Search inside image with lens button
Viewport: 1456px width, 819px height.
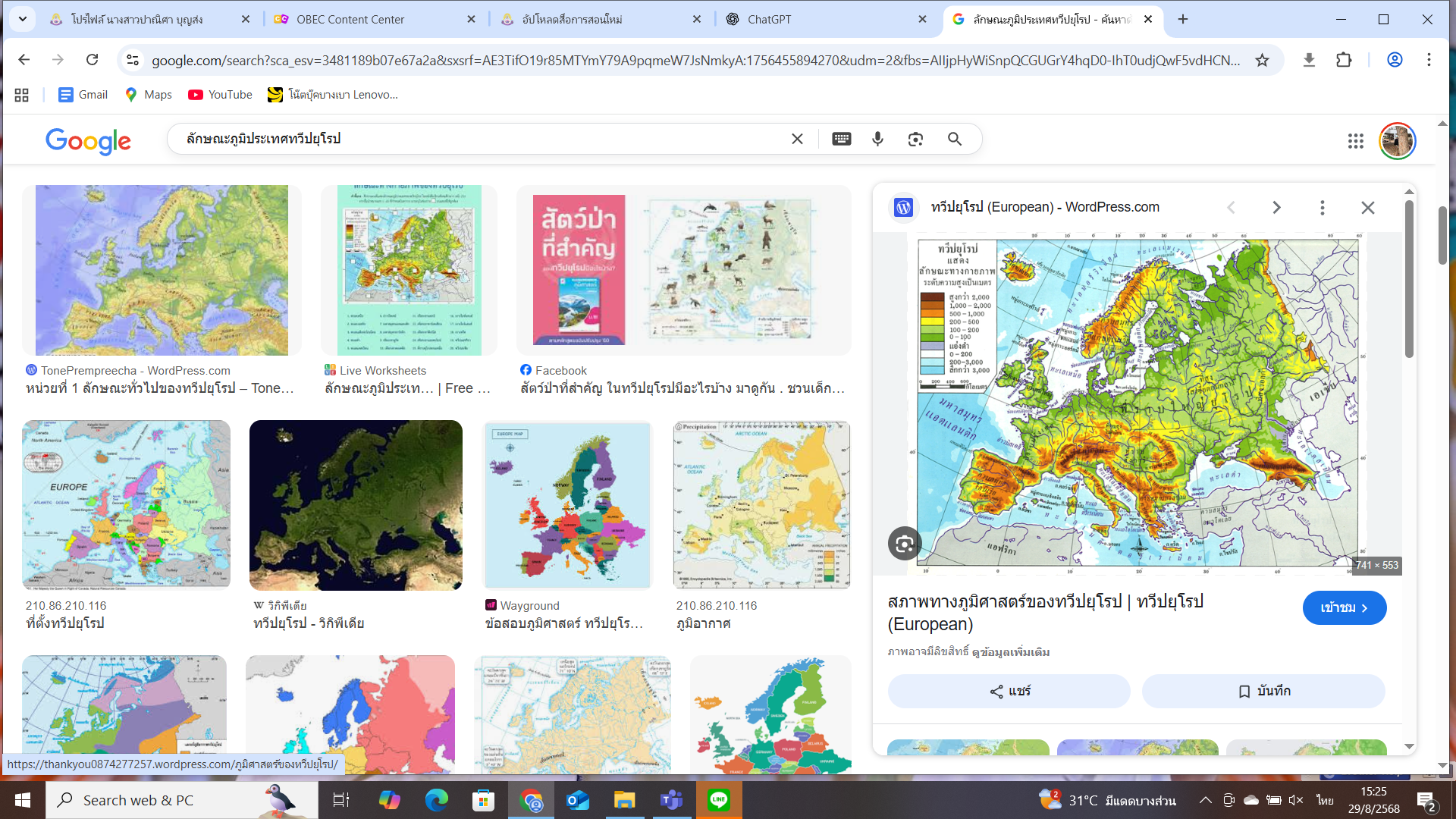[904, 543]
